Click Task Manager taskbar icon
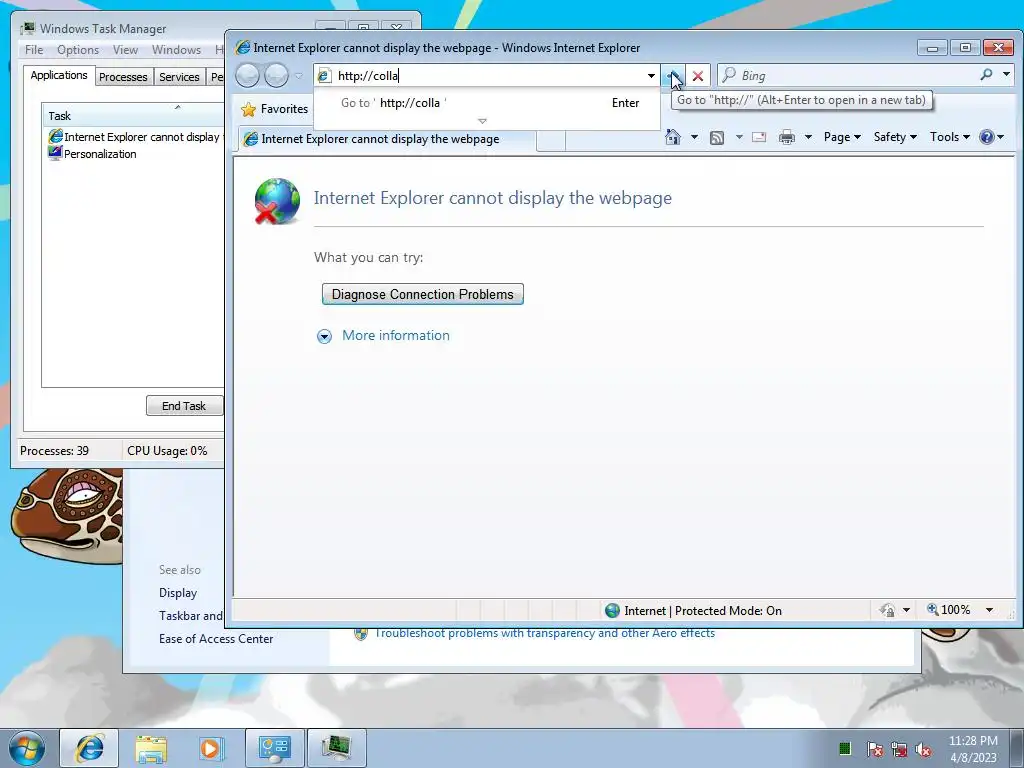The height and width of the screenshot is (768, 1024). coord(336,748)
